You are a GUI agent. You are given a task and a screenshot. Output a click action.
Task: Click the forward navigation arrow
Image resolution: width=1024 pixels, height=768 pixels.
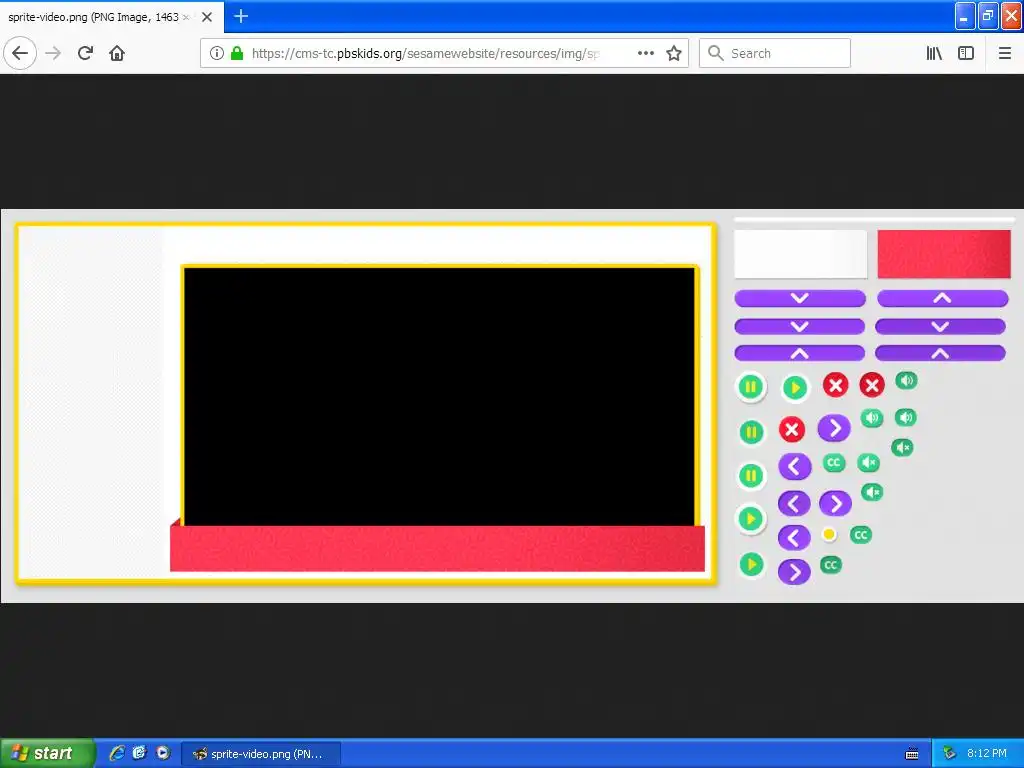pyautogui.click(x=53, y=54)
